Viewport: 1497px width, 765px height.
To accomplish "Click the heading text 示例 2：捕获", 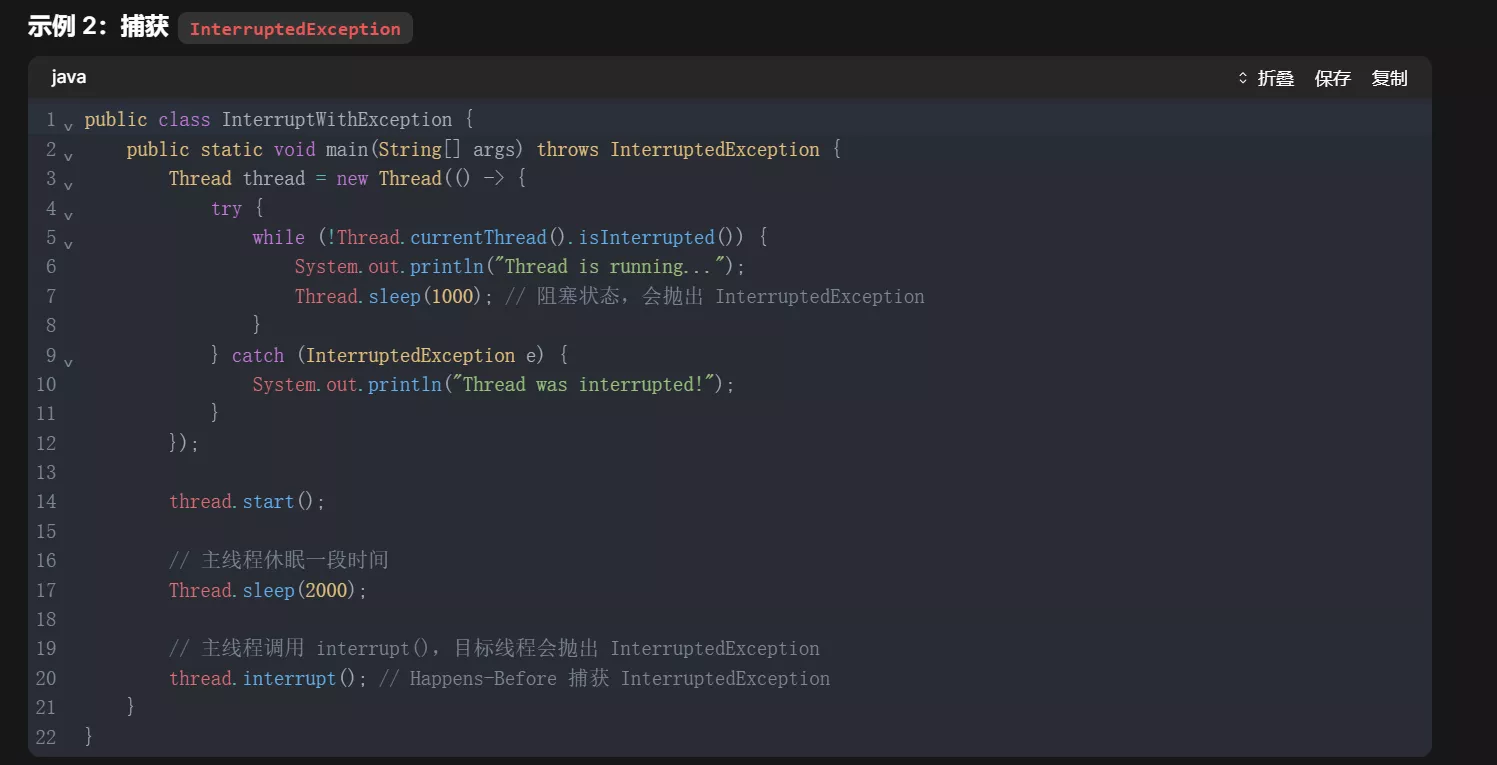I will pos(97,27).
